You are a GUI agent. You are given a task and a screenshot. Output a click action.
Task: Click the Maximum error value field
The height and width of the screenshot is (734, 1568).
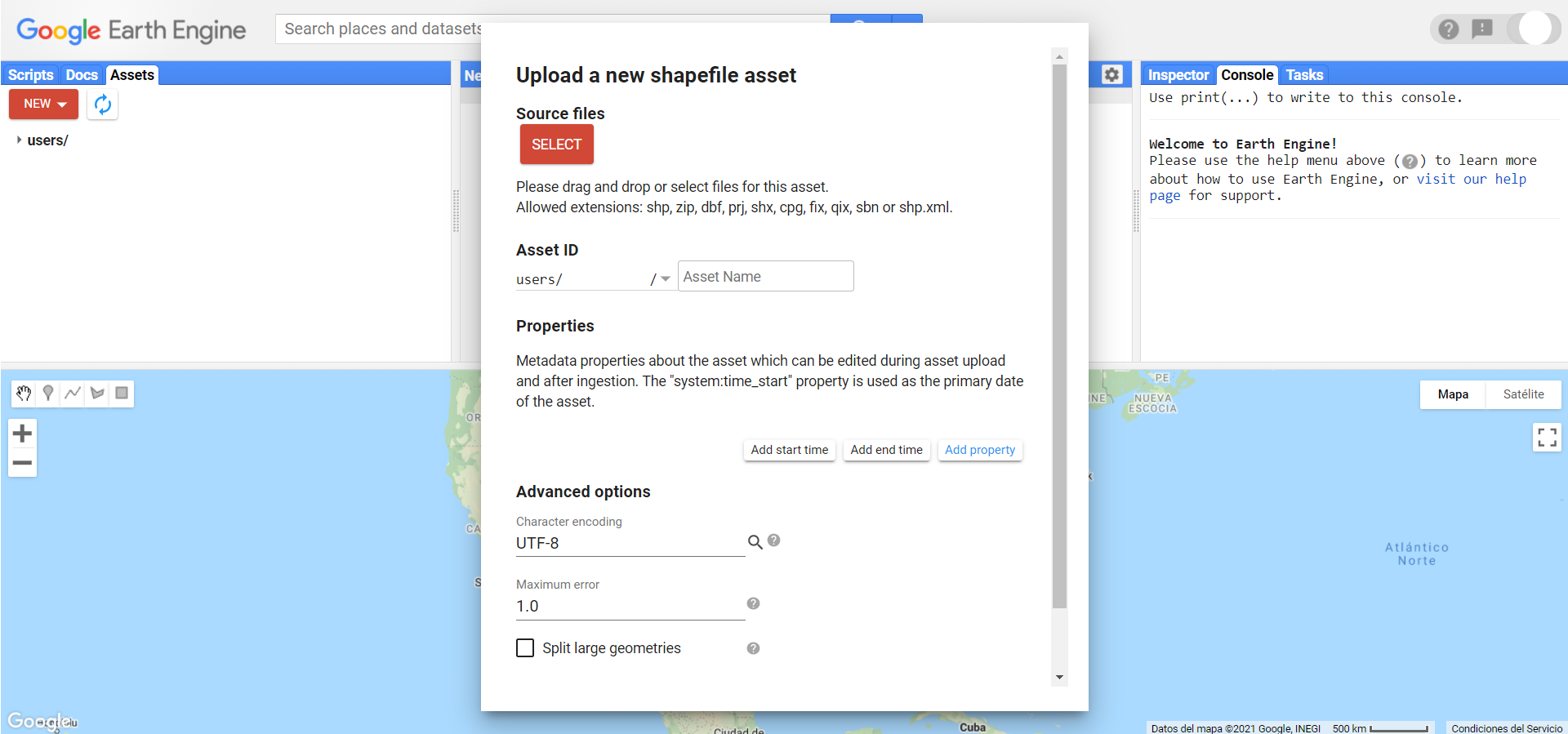click(x=630, y=607)
